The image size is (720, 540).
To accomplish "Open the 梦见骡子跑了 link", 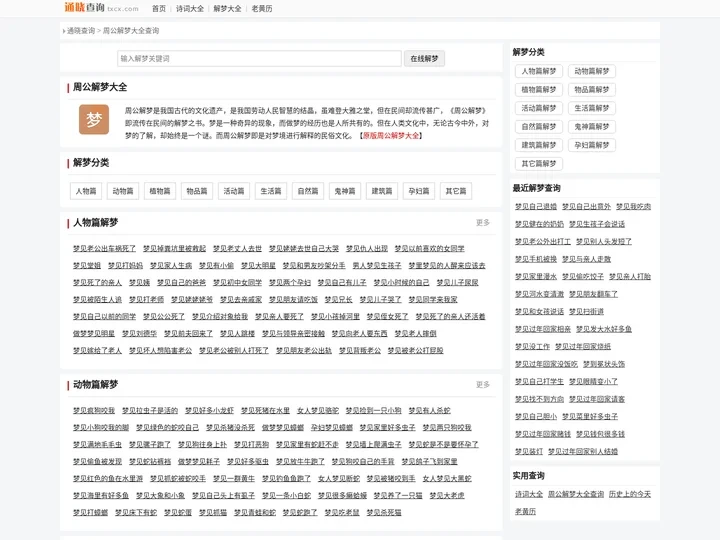I will [150, 444].
